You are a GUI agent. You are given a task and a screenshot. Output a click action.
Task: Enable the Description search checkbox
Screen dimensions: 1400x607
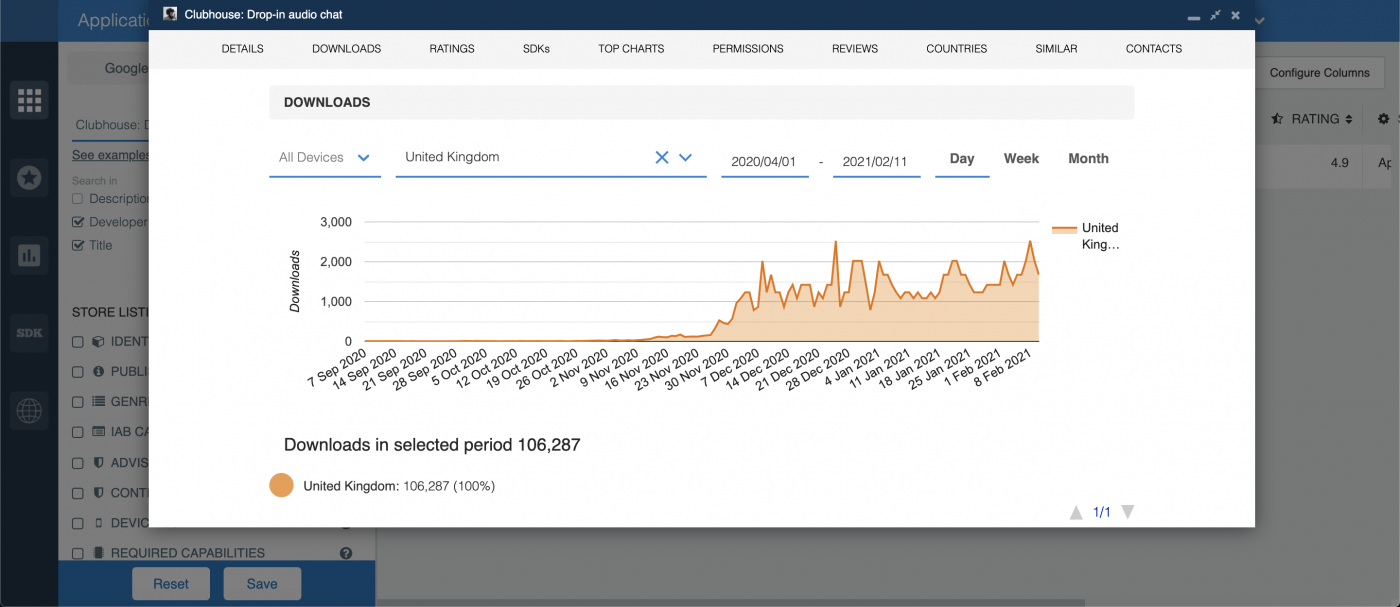coord(76,198)
